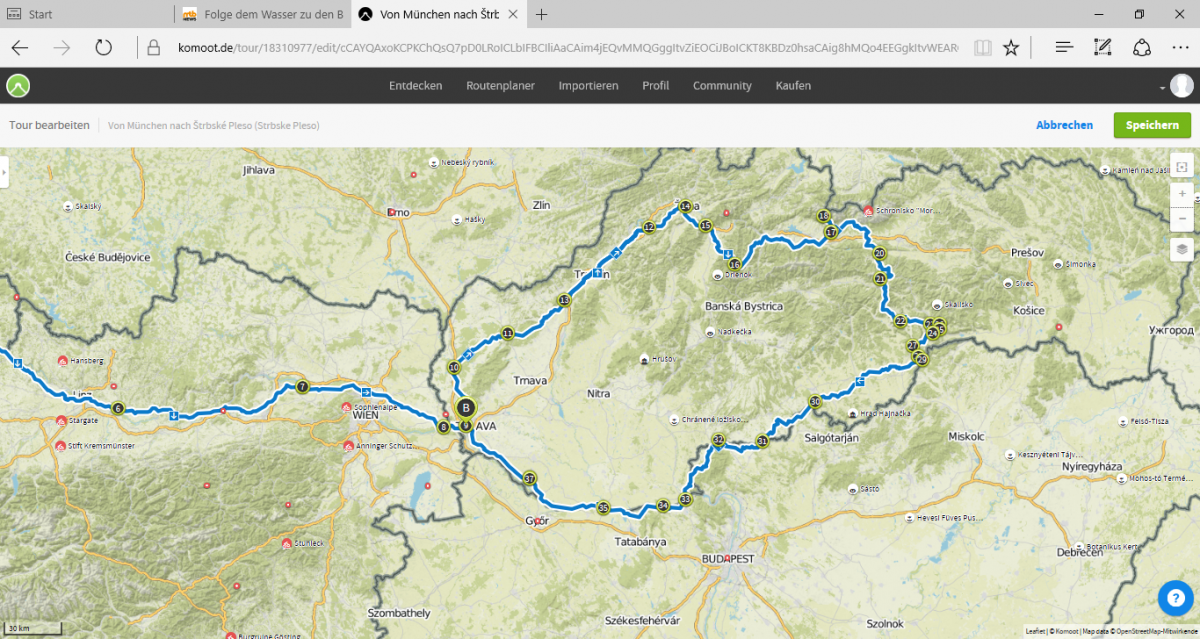Viewport: 1200px width, 639px height.
Task: Open the Edge Hub panel
Action: (1065, 47)
